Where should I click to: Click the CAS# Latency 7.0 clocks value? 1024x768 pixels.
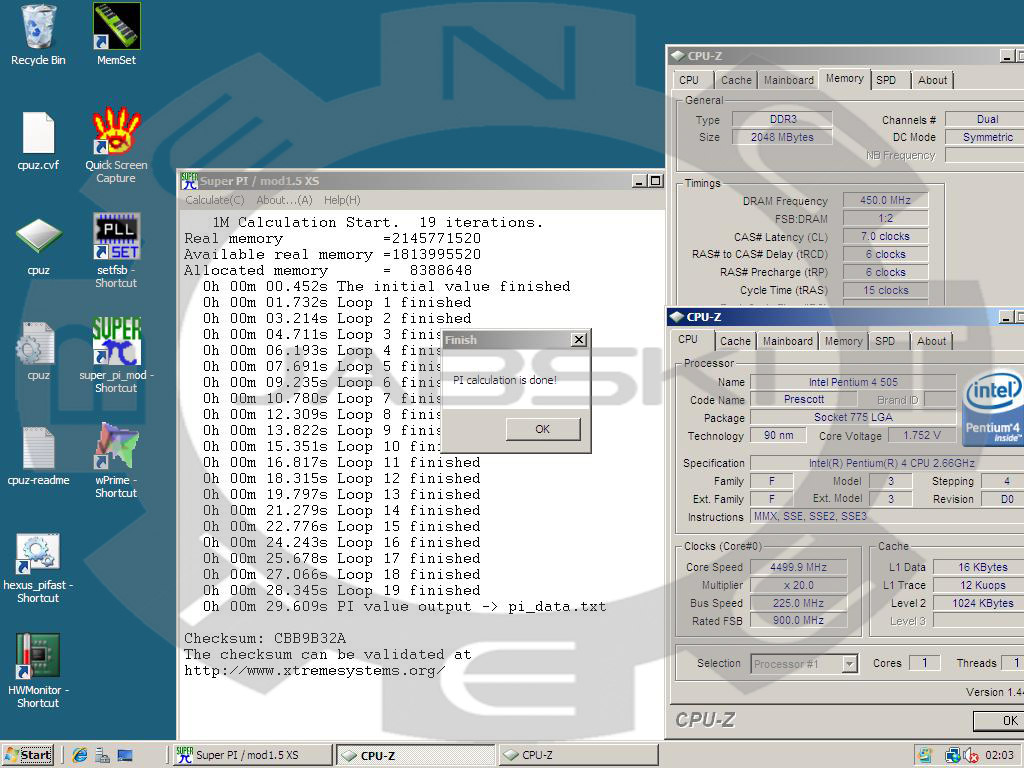886,236
